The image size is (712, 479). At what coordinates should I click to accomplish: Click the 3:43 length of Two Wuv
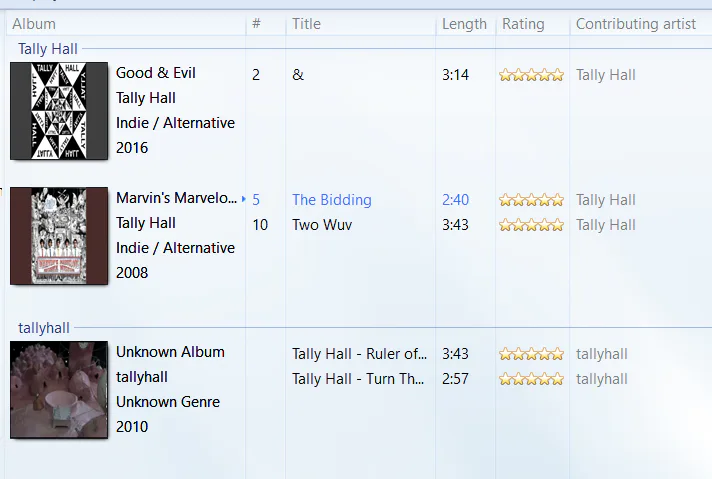(x=455, y=225)
